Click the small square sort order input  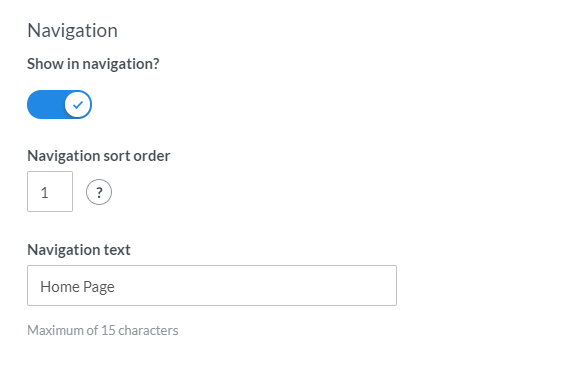click(x=50, y=191)
